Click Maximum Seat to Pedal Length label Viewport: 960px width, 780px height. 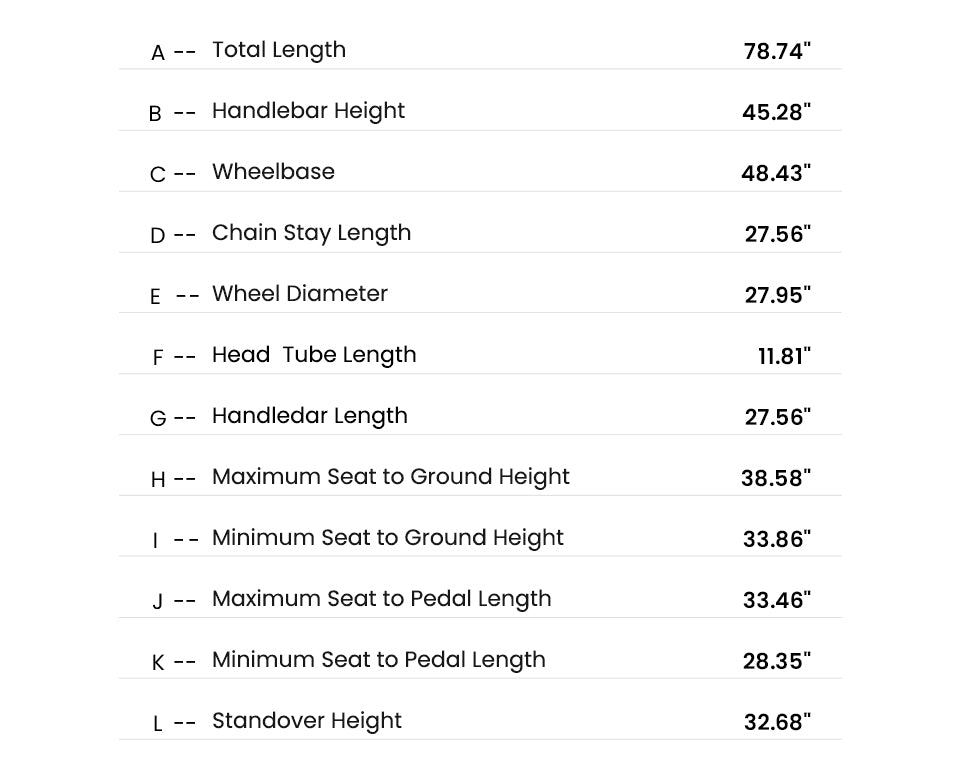(x=381, y=599)
